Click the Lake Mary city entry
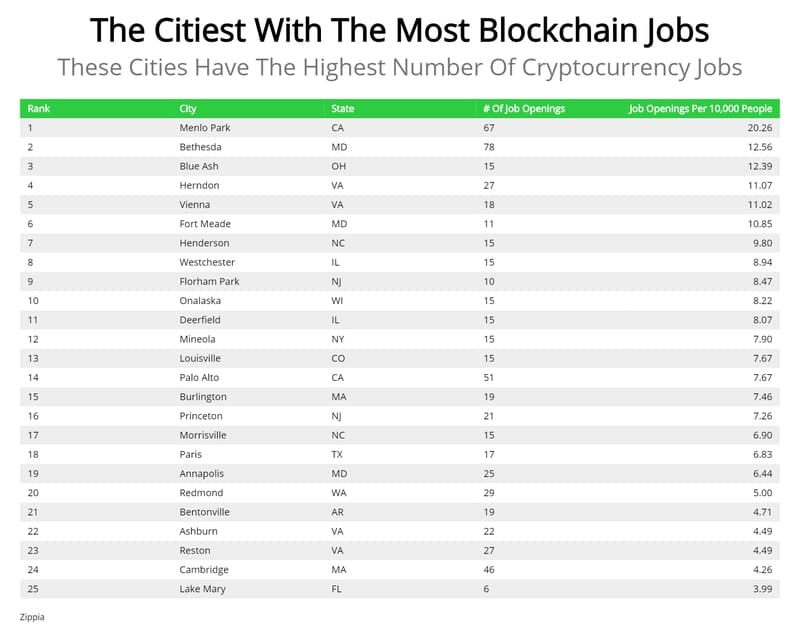The height and width of the screenshot is (635, 800). [x=202, y=589]
